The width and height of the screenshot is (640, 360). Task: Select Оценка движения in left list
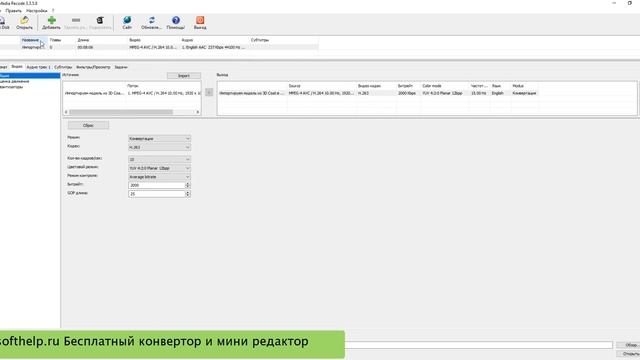coord(15,81)
